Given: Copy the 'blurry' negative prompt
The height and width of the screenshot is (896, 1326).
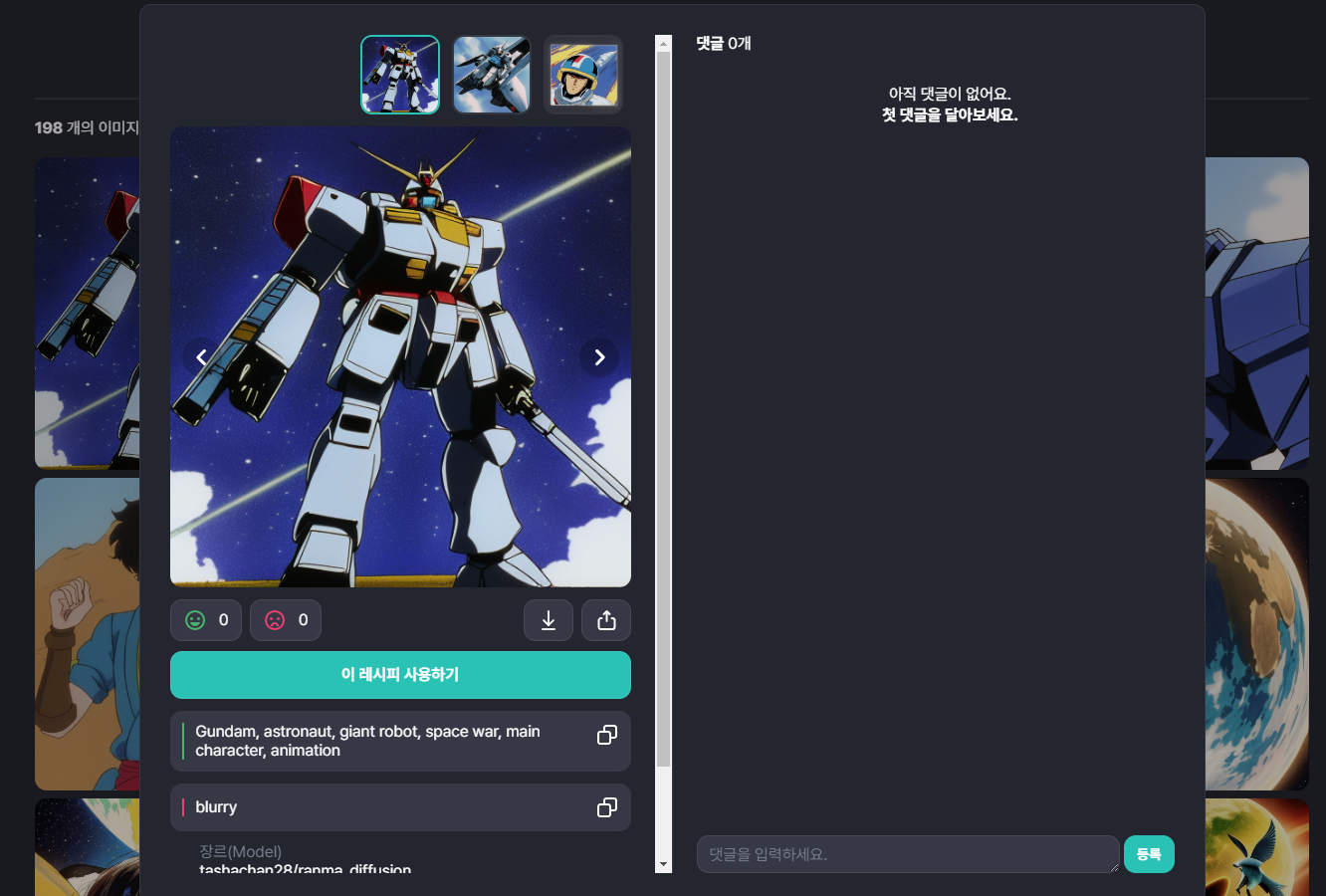Looking at the screenshot, I should pos(606,807).
